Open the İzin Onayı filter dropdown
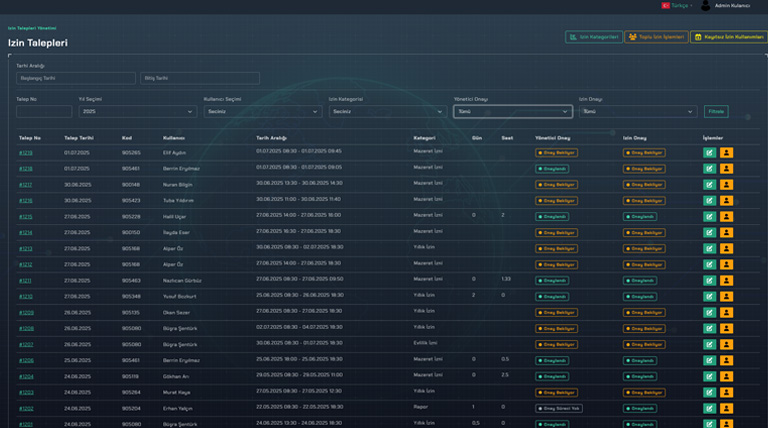 click(637, 112)
